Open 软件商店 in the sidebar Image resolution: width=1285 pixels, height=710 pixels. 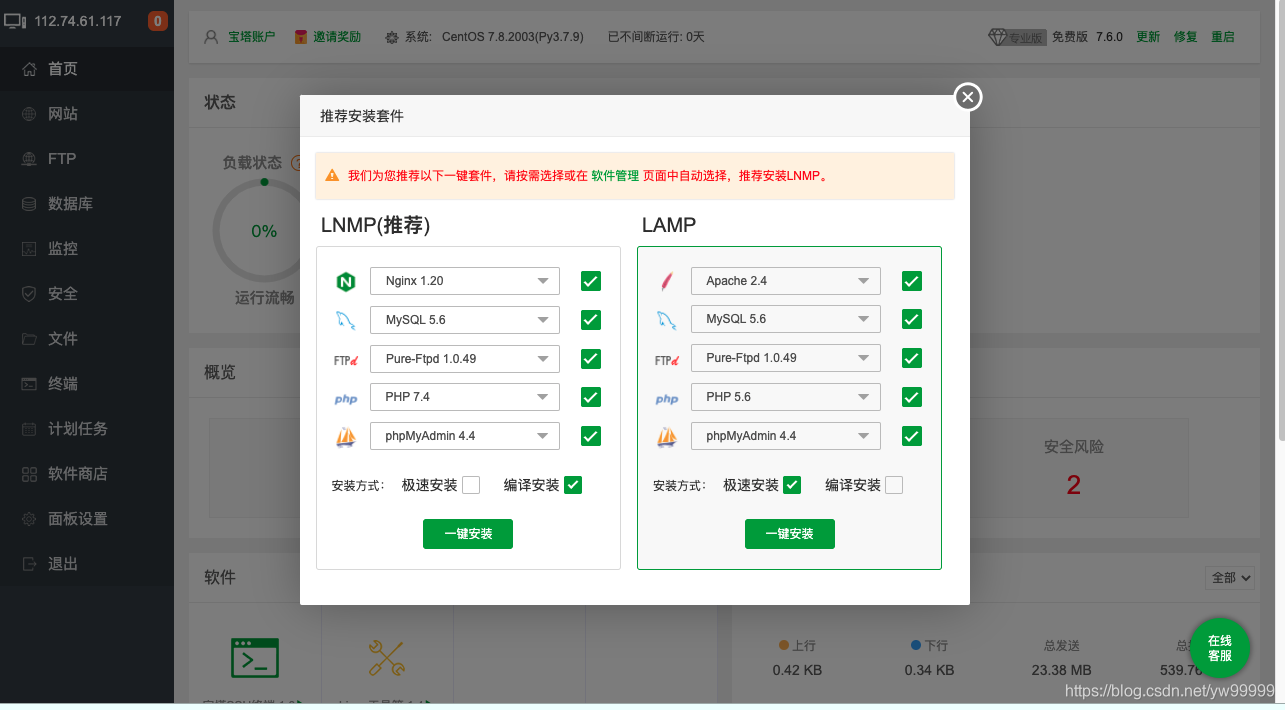tap(87, 474)
